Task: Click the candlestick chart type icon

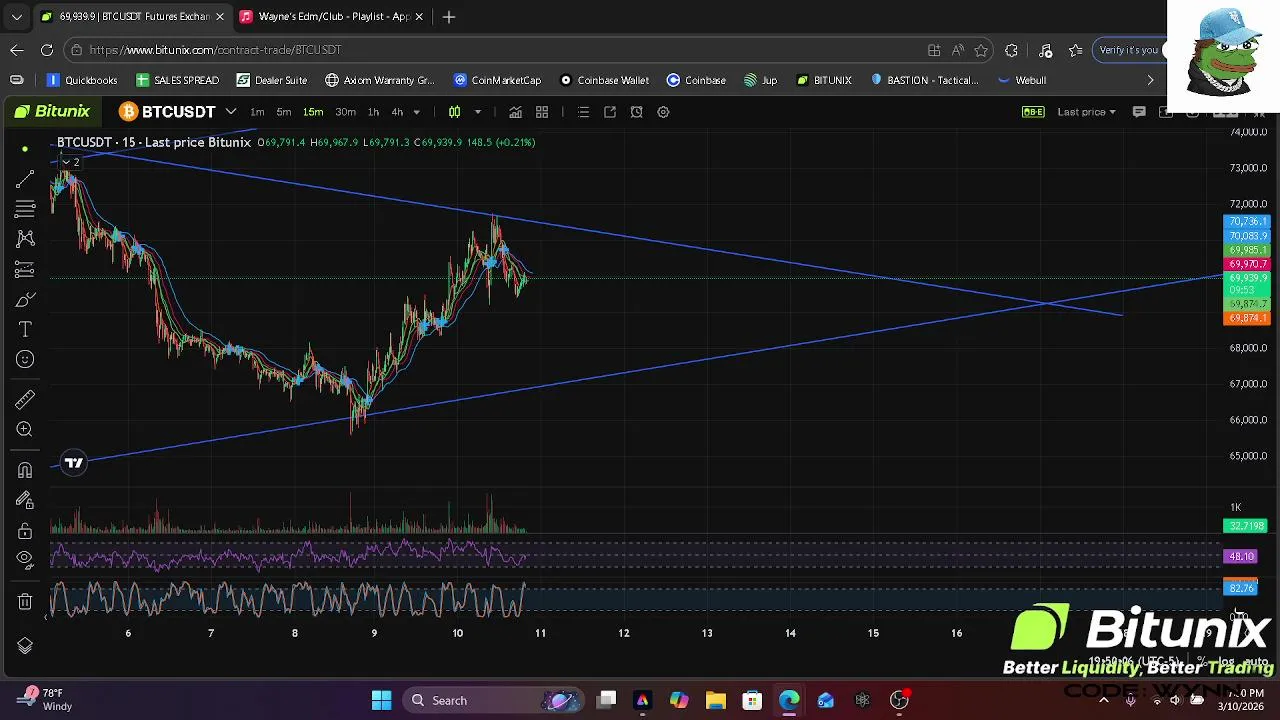Action: [x=454, y=112]
